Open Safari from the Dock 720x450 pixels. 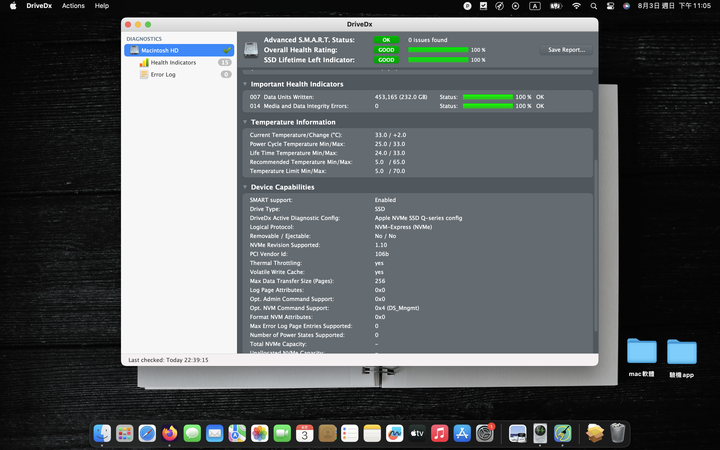tap(147, 433)
